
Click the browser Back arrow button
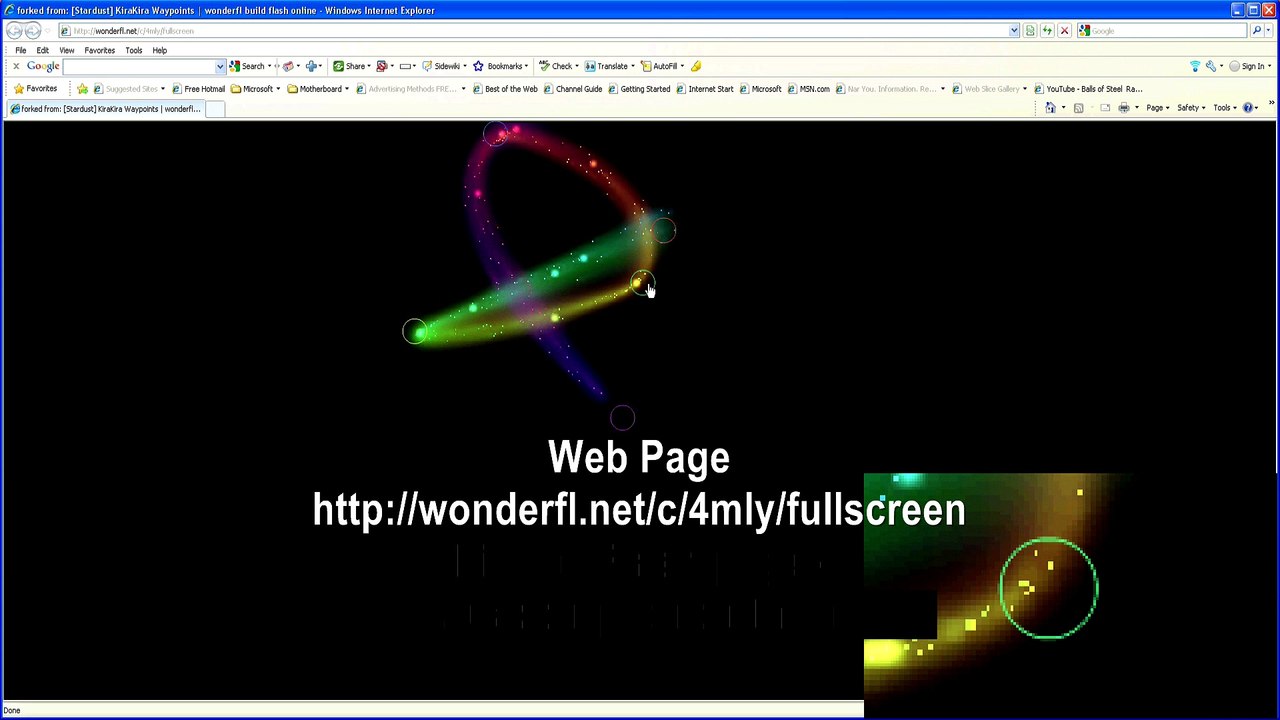point(14,31)
